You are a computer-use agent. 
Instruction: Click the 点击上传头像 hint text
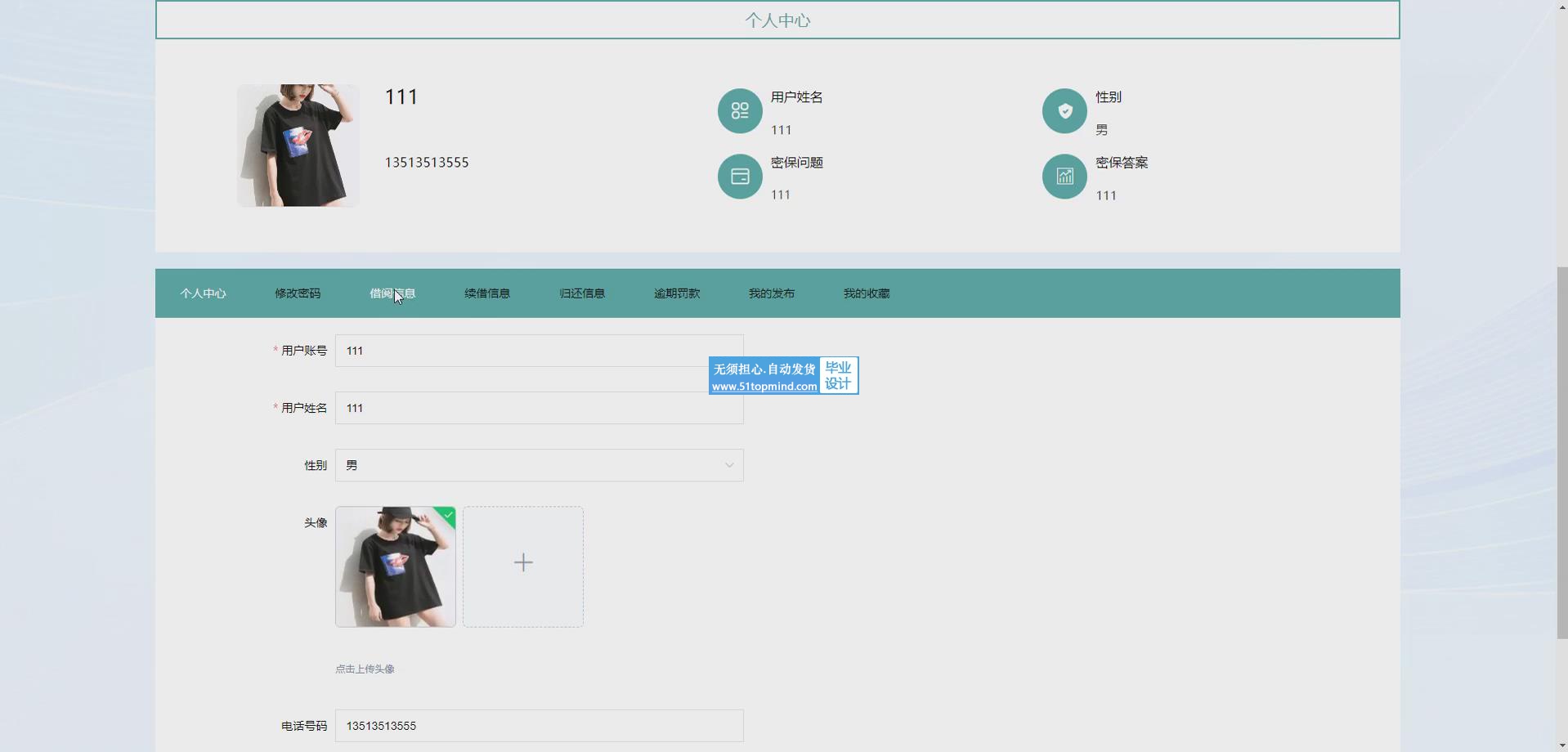365,669
